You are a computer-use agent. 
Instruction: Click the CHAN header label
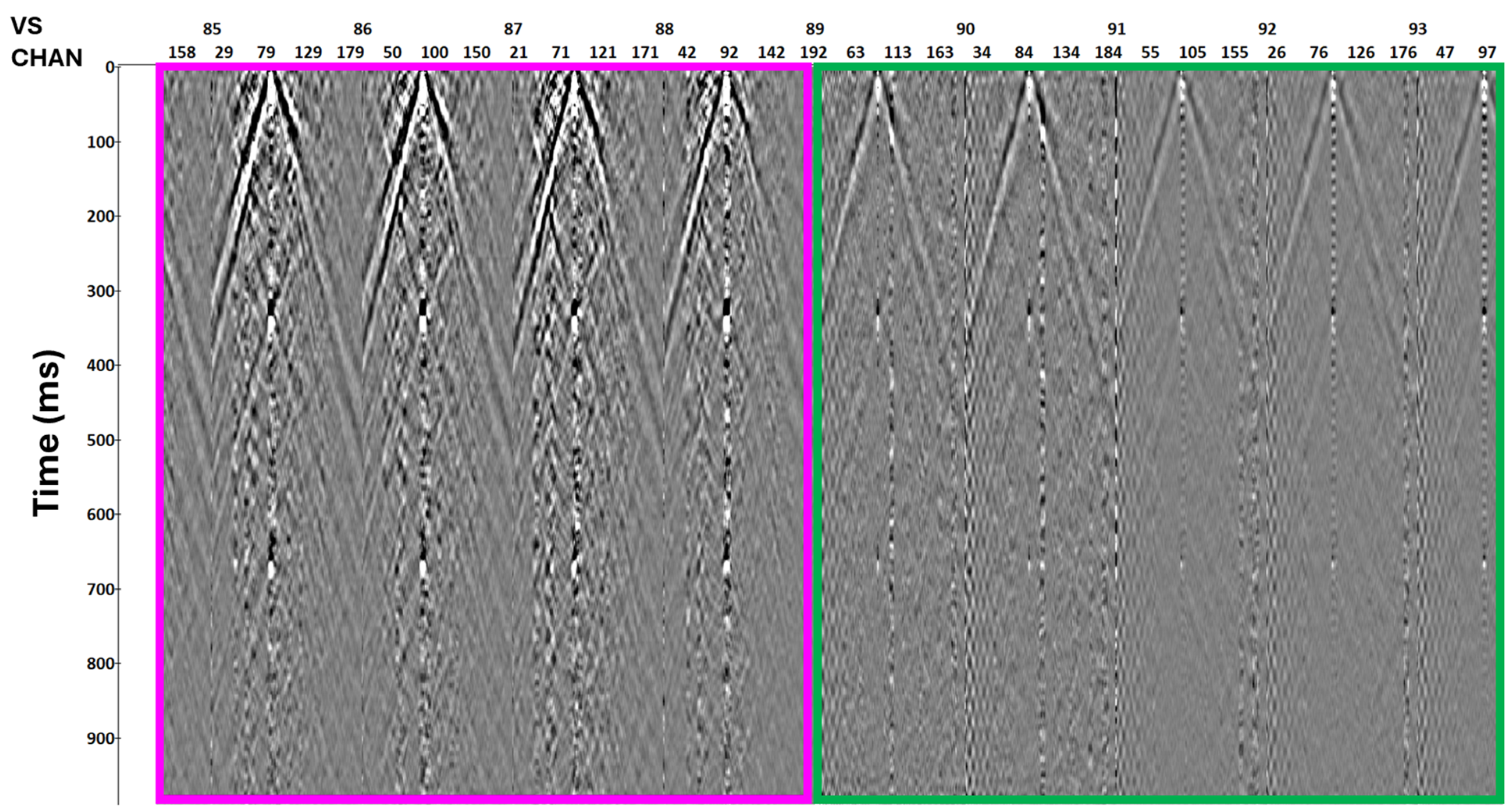click(46, 57)
